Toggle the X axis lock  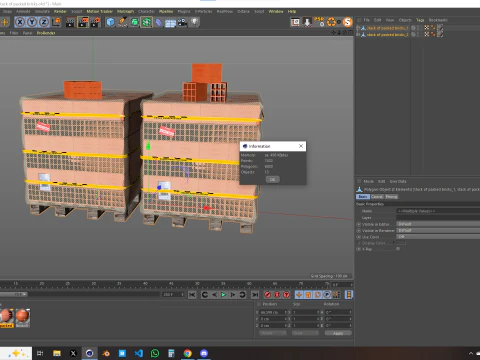[20, 22]
